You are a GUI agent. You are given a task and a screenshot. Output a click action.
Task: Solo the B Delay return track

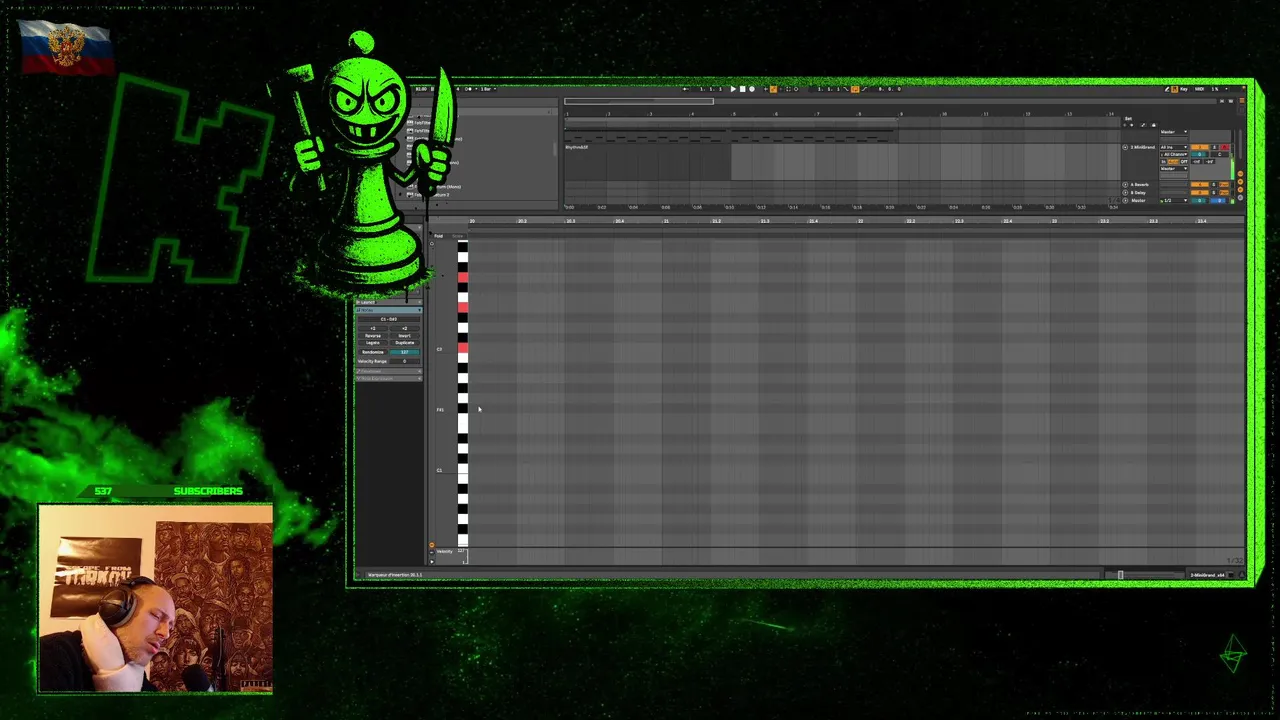tap(1214, 193)
